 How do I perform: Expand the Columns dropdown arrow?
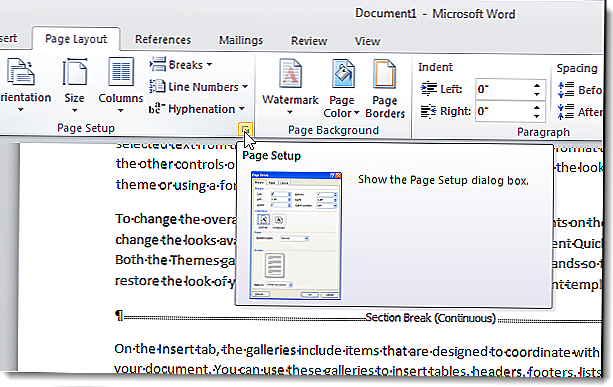coord(120,111)
